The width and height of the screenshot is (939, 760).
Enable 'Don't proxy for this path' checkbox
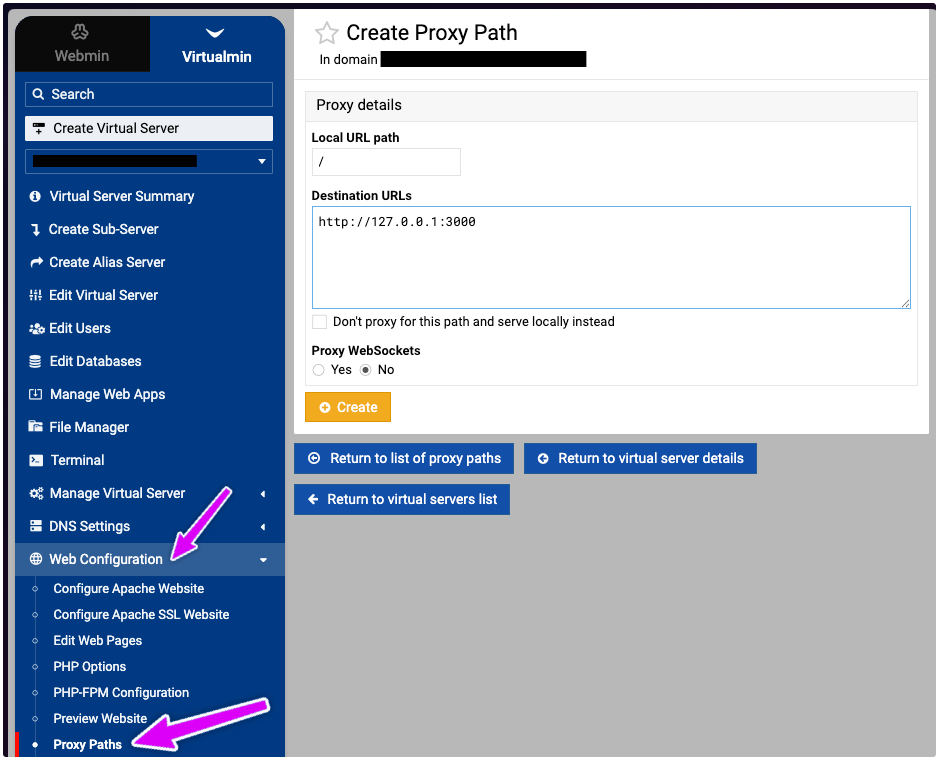(320, 322)
